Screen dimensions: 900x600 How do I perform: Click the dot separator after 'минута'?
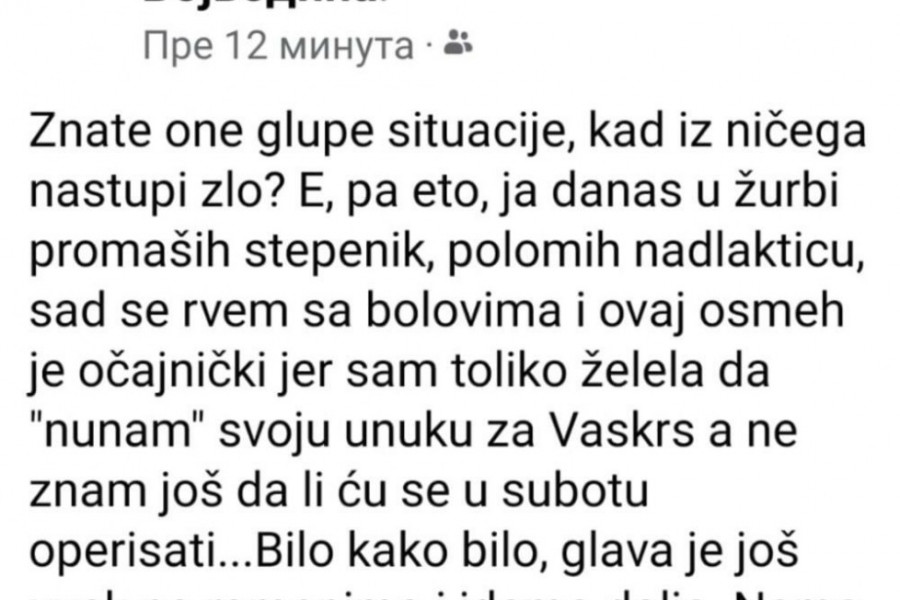point(428,45)
